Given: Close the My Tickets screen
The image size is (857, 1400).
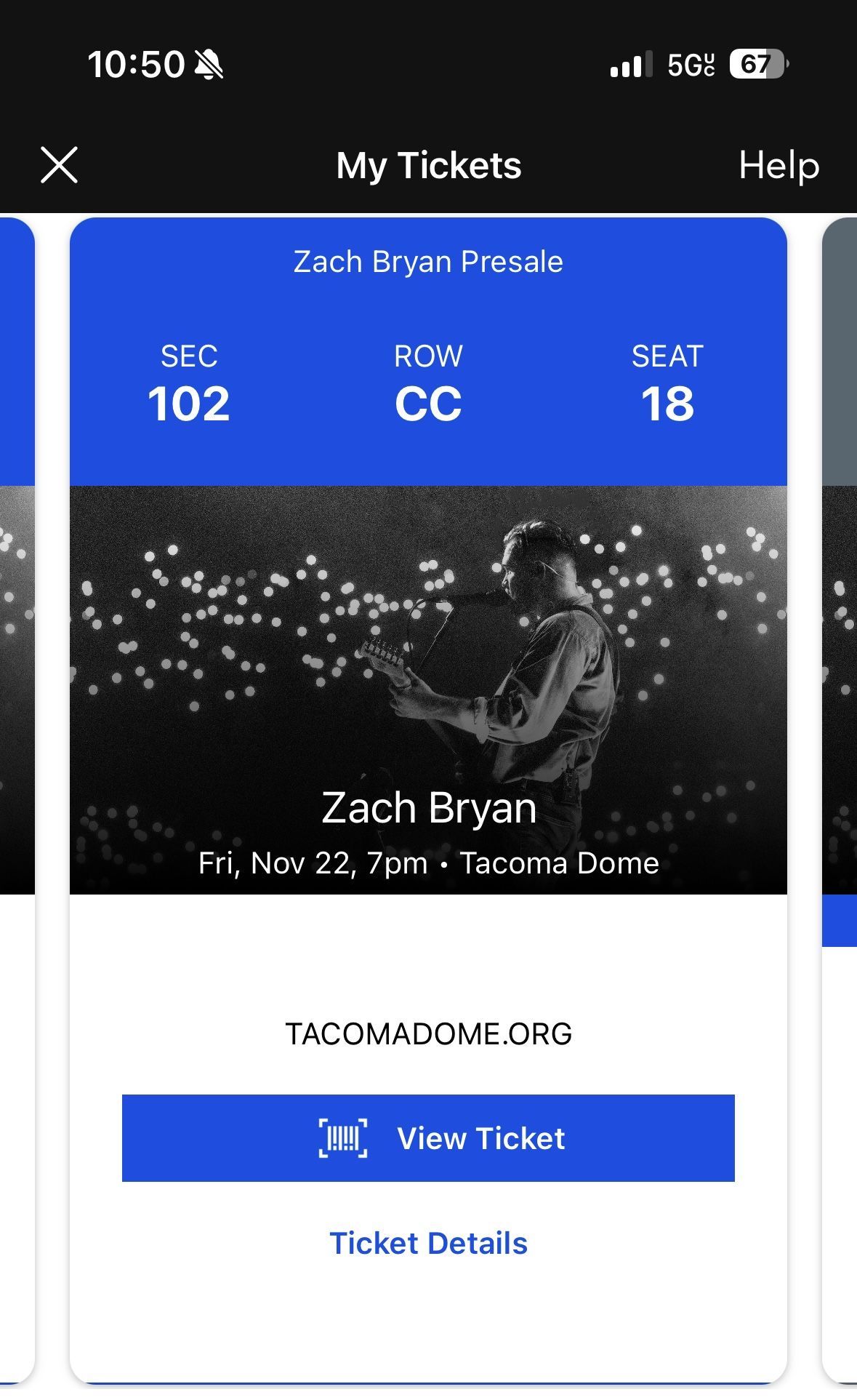Looking at the screenshot, I should click(x=60, y=165).
